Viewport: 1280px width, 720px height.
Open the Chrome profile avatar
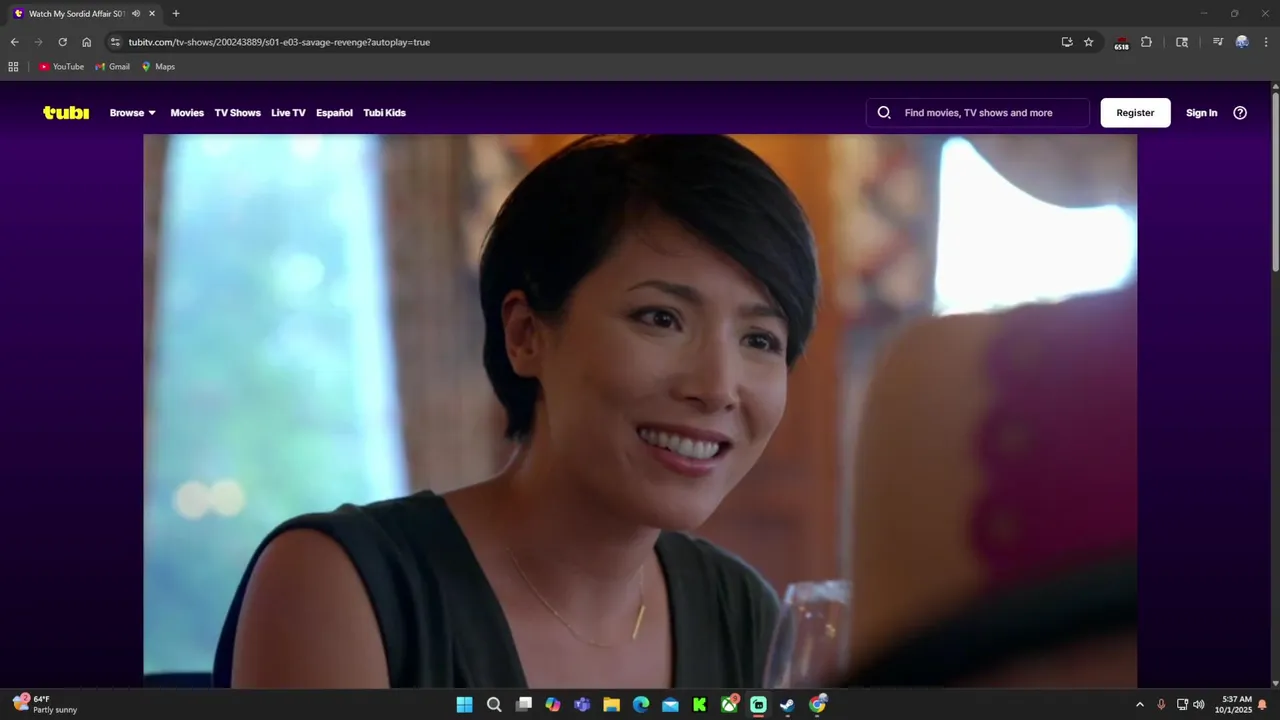[x=1242, y=42]
